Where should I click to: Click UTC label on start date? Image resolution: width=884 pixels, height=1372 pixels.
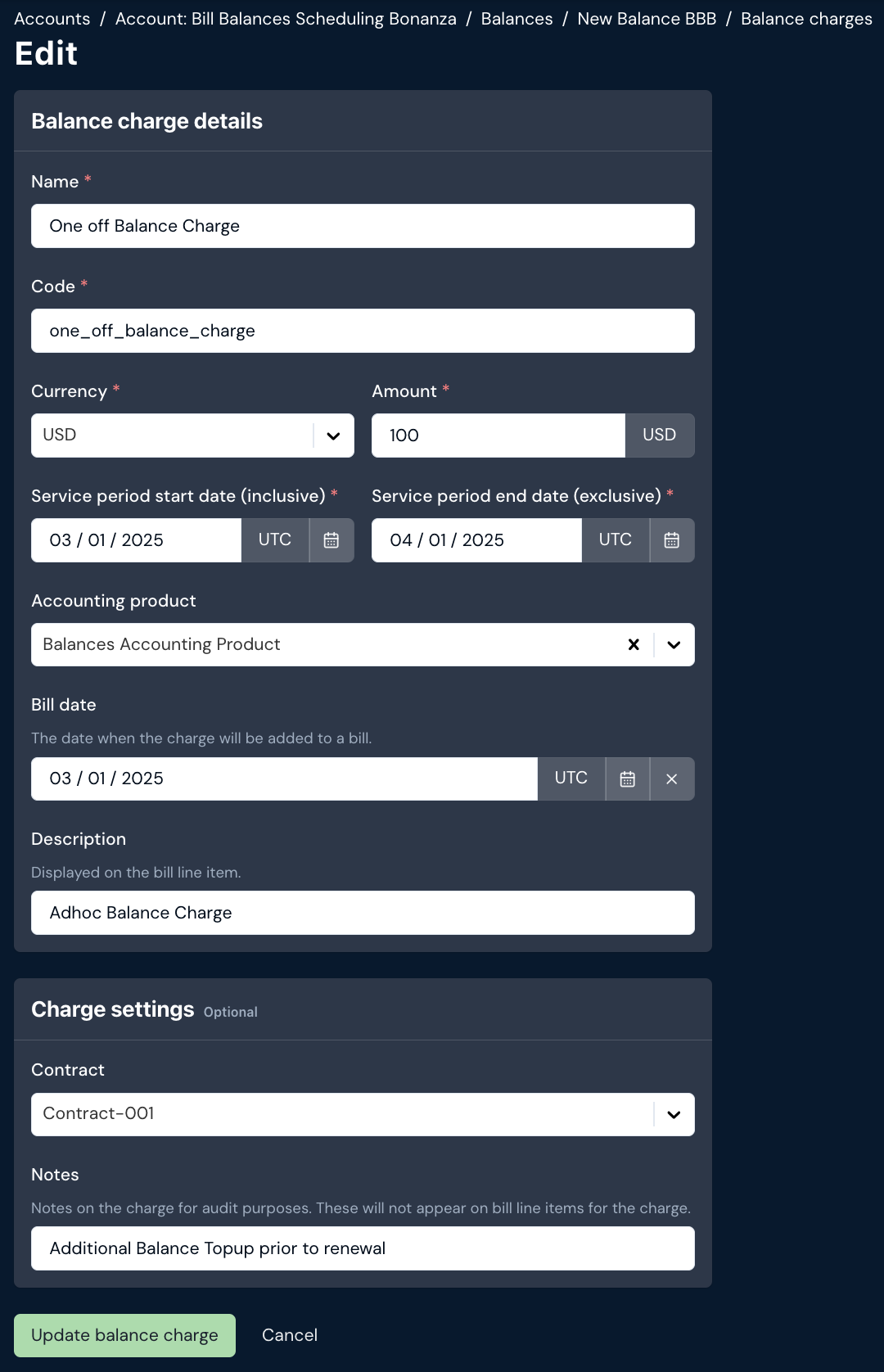(275, 540)
